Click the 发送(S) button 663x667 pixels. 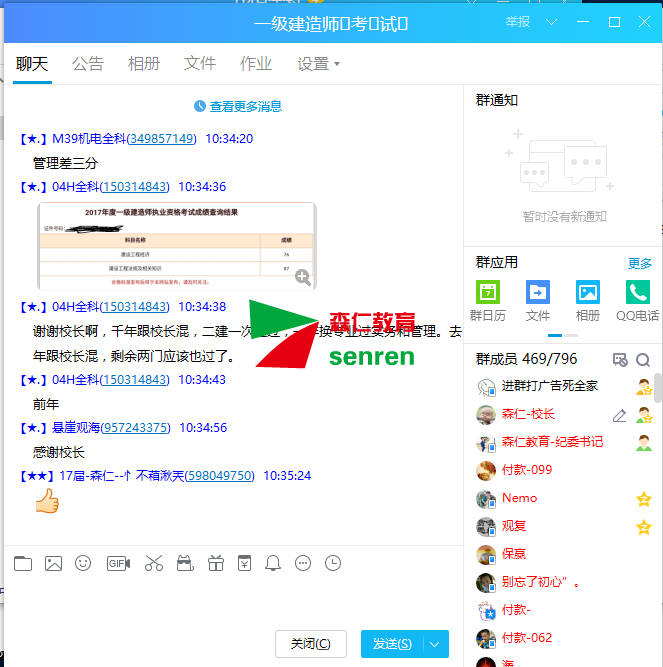coord(392,644)
